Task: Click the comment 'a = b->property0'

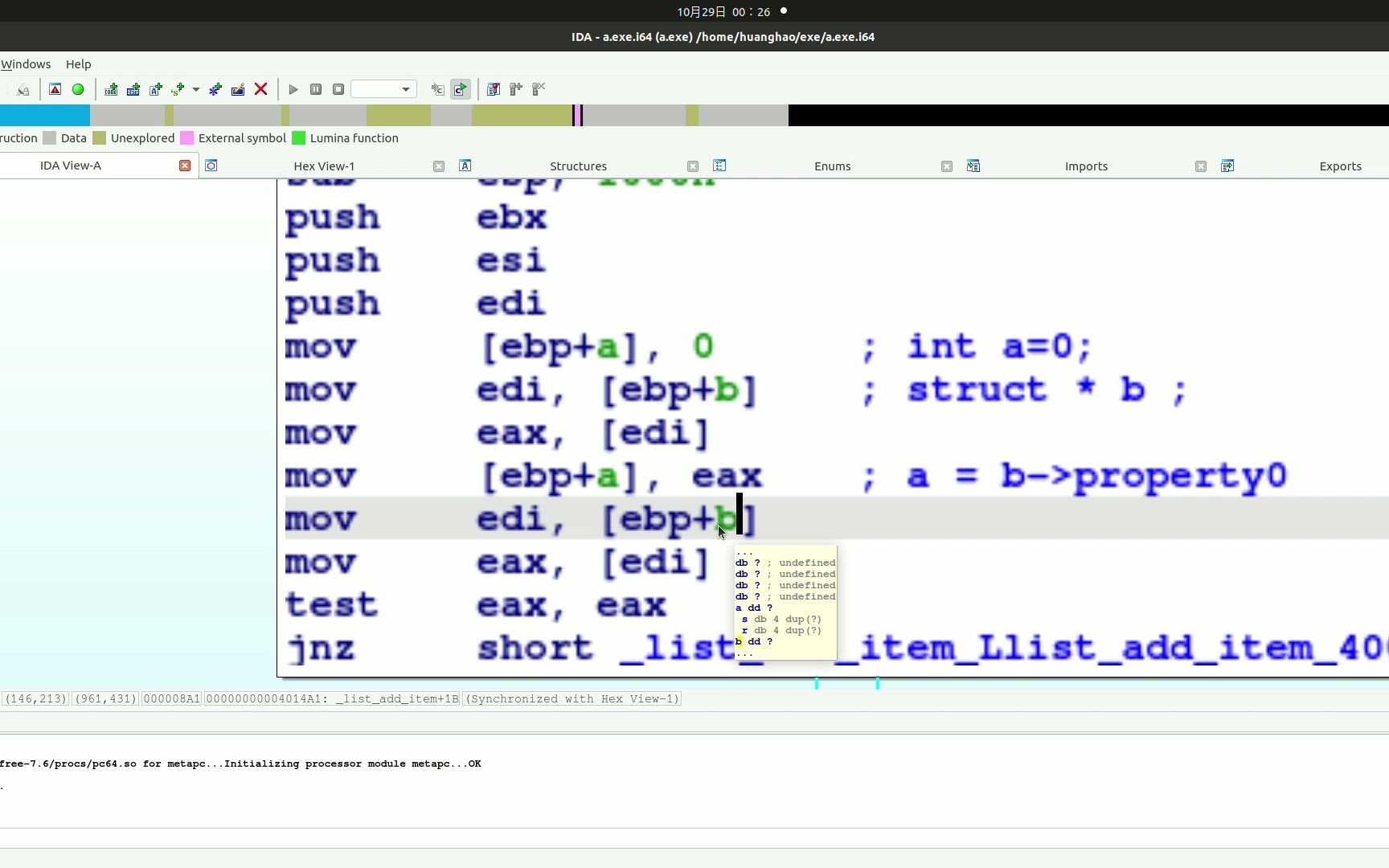Action: click(x=1097, y=476)
